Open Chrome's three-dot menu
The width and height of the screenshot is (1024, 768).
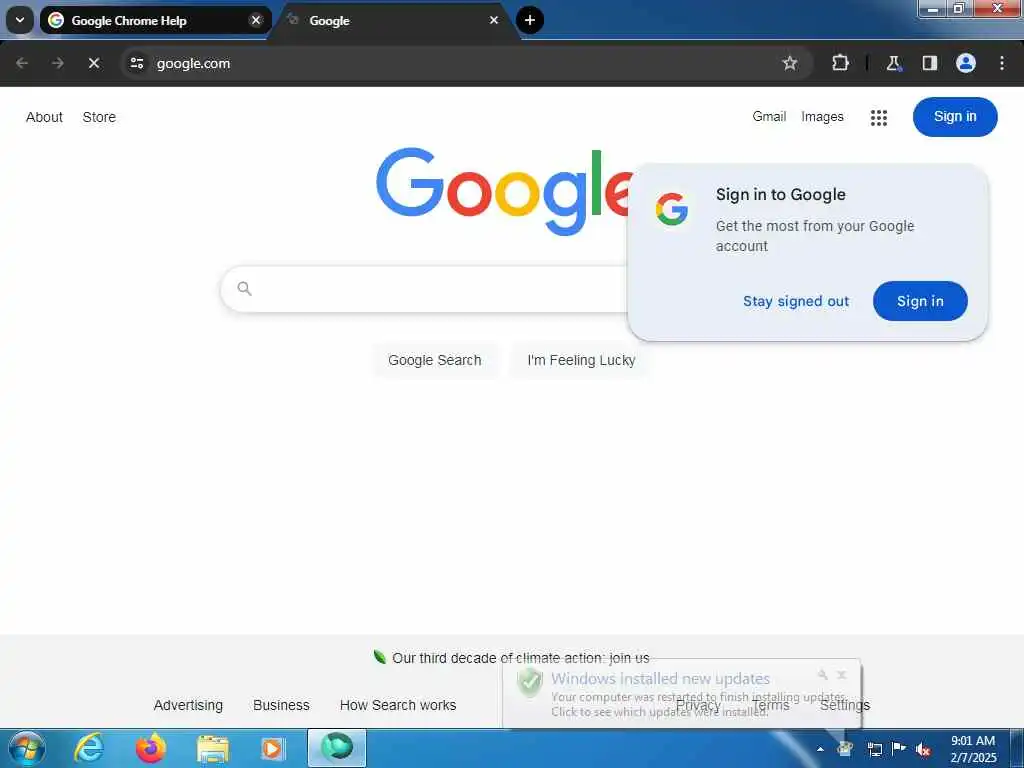(1001, 63)
